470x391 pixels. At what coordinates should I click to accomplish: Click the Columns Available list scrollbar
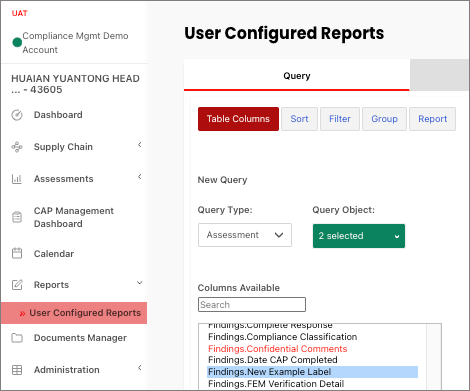[434, 357]
